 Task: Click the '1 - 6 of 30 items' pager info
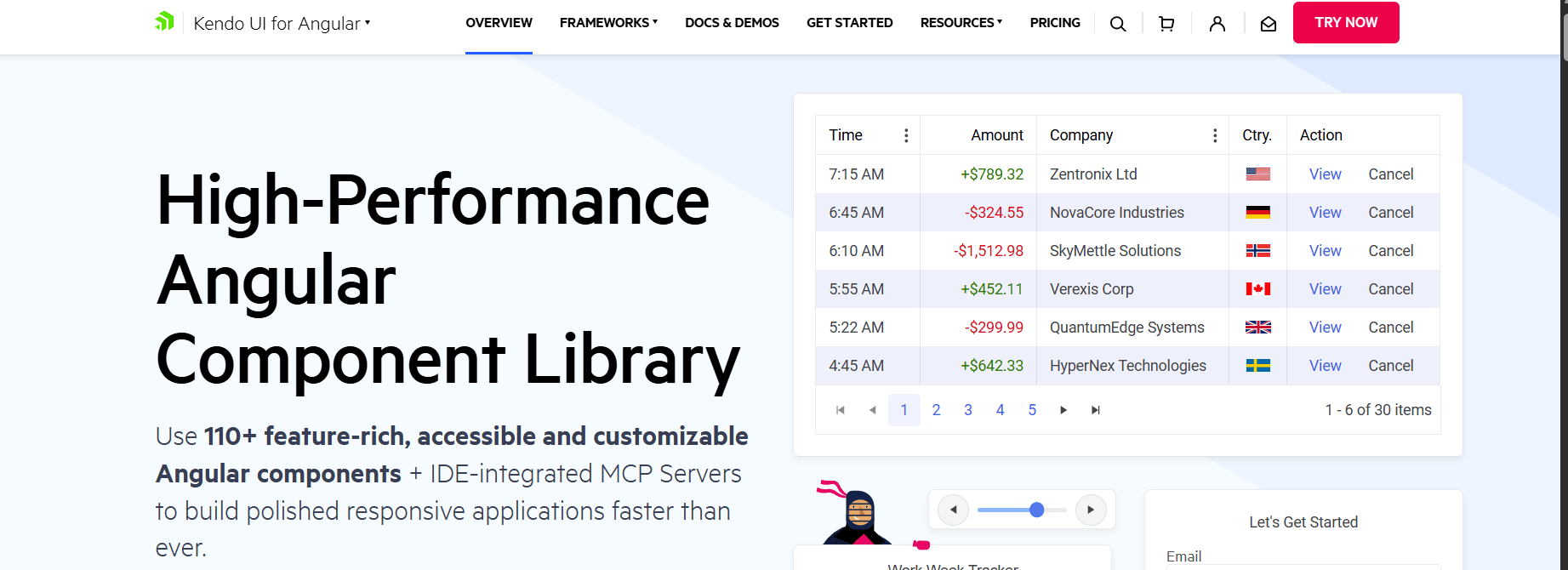pyautogui.click(x=1378, y=410)
